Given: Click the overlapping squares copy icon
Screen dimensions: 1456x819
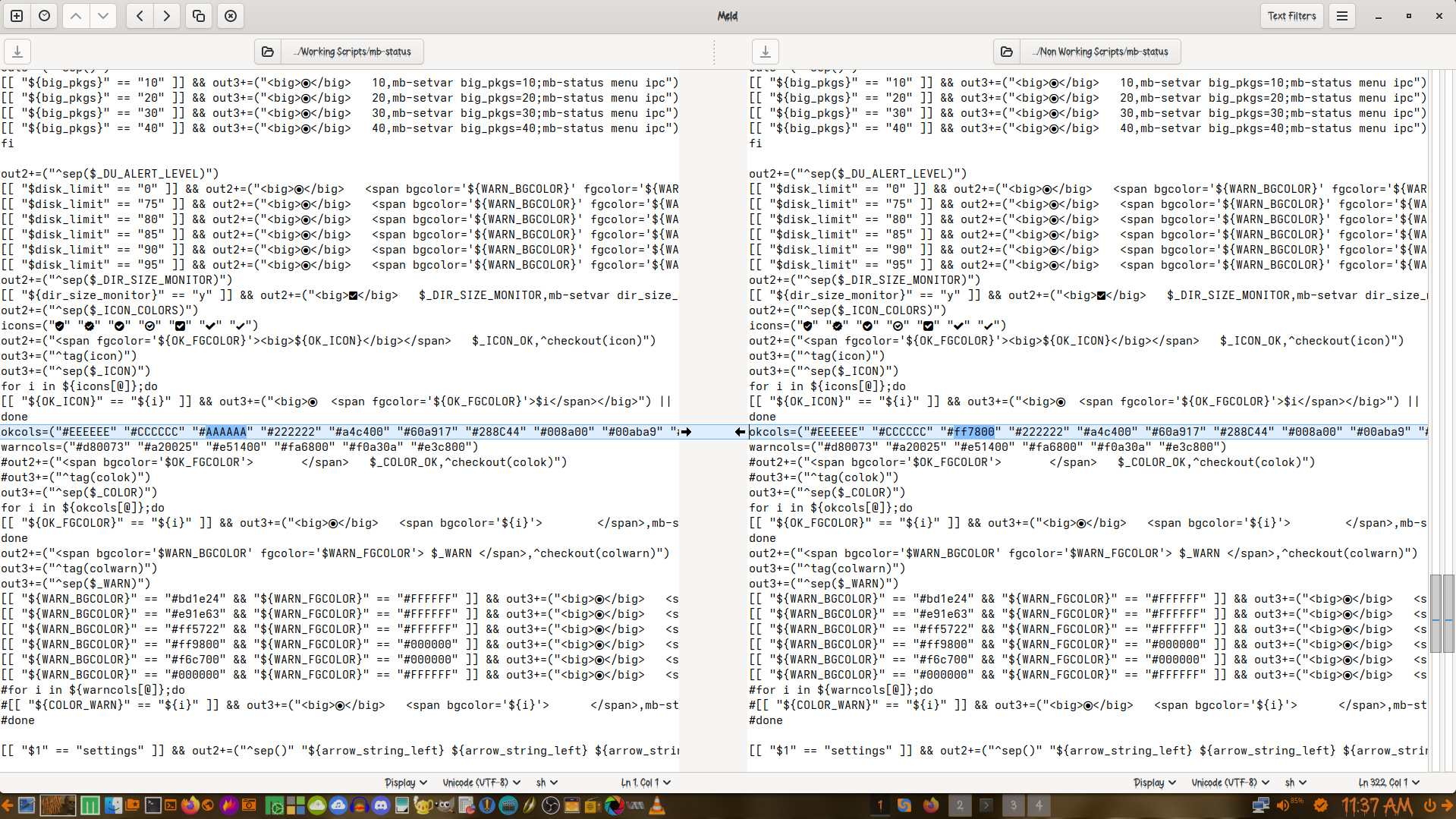Looking at the screenshot, I should click(x=199, y=16).
